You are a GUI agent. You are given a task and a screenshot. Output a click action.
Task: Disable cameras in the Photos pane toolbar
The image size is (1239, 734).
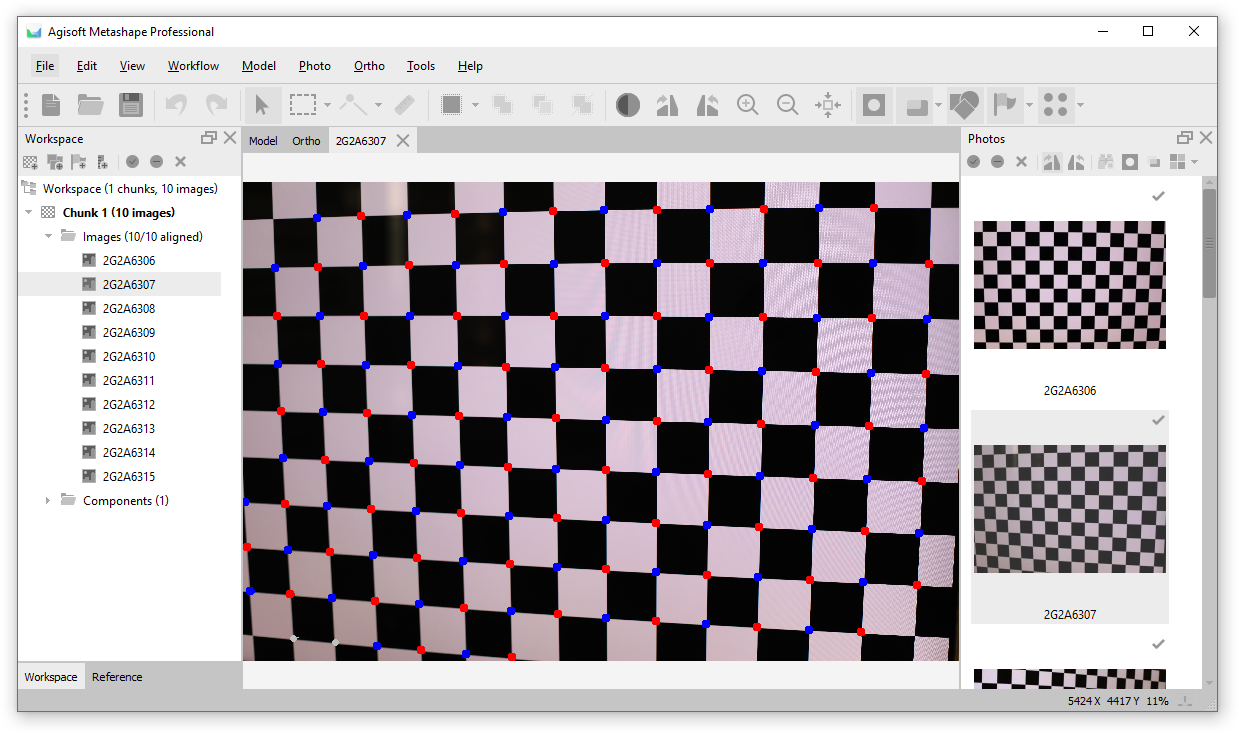[x=997, y=161]
